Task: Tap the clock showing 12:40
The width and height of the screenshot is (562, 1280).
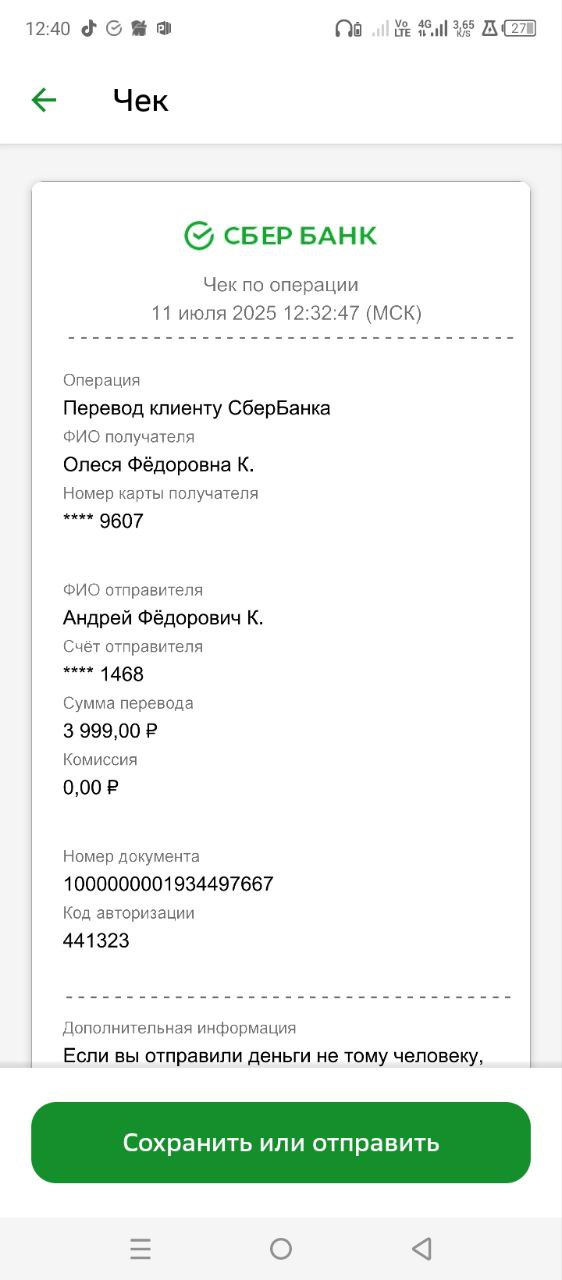Action: 47,29
